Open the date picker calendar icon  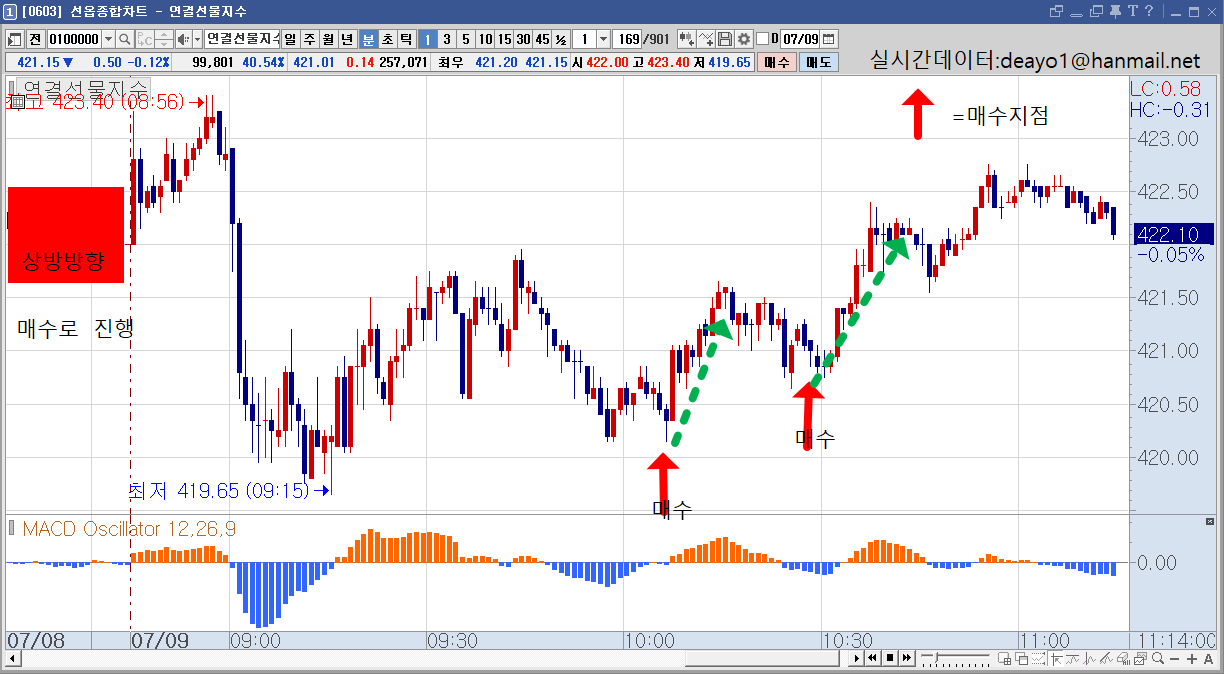pyautogui.click(x=830, y=39)
